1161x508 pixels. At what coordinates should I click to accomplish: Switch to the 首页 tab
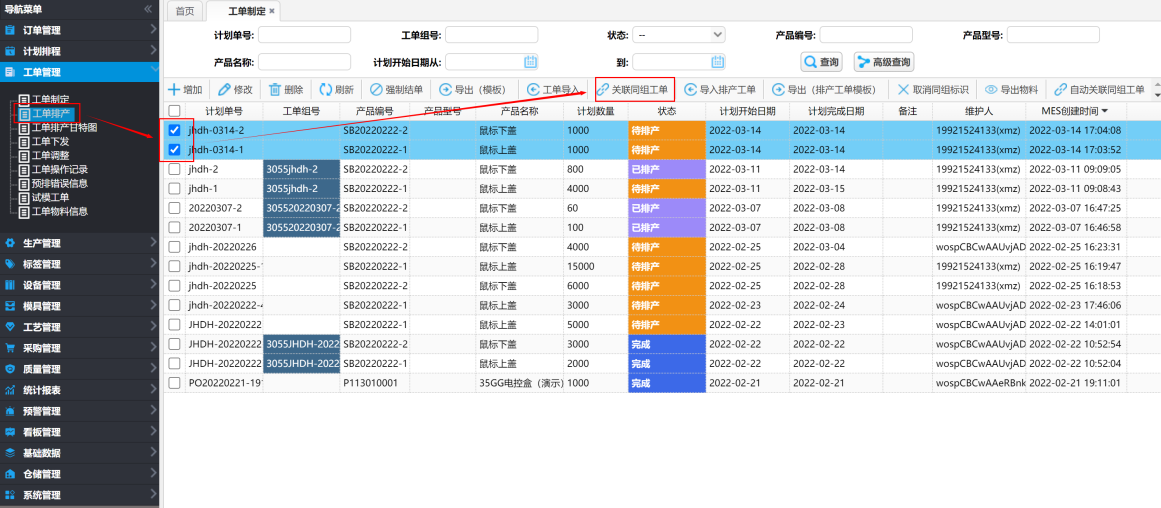pos(185,11)
